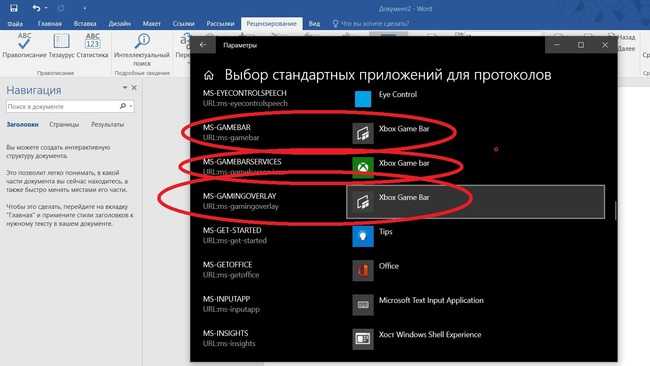Image resolution: width=650 pixels, height=366 pixels.
Task: Click the document search field in Navigation
Action: pos(70,107)
